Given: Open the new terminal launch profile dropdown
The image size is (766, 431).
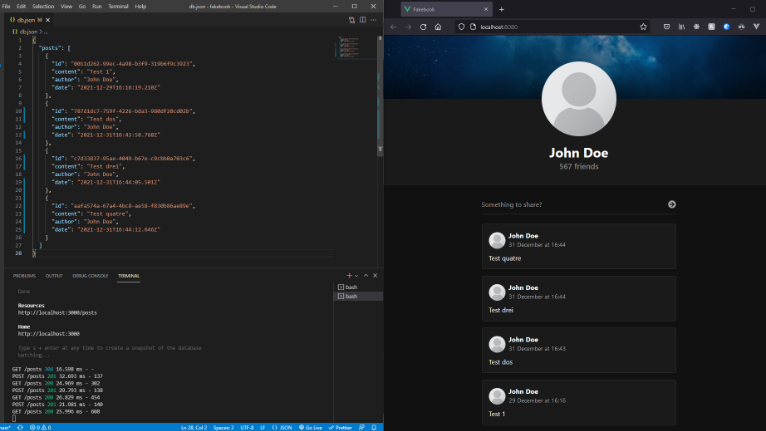Looking at the screenshot, I should (x=356, y=276).
